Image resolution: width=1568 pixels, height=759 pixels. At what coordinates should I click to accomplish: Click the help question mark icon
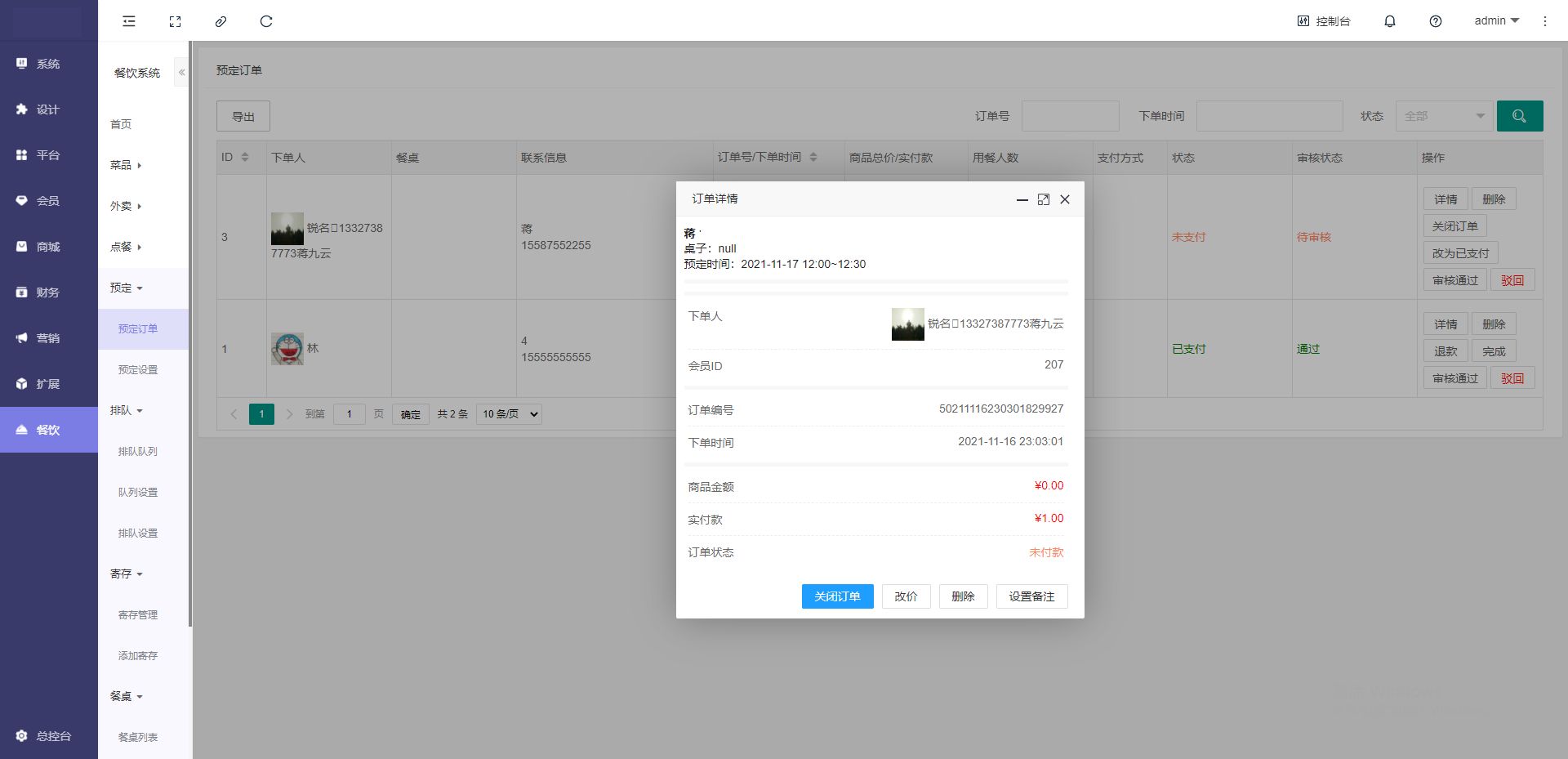[1435, 21]
